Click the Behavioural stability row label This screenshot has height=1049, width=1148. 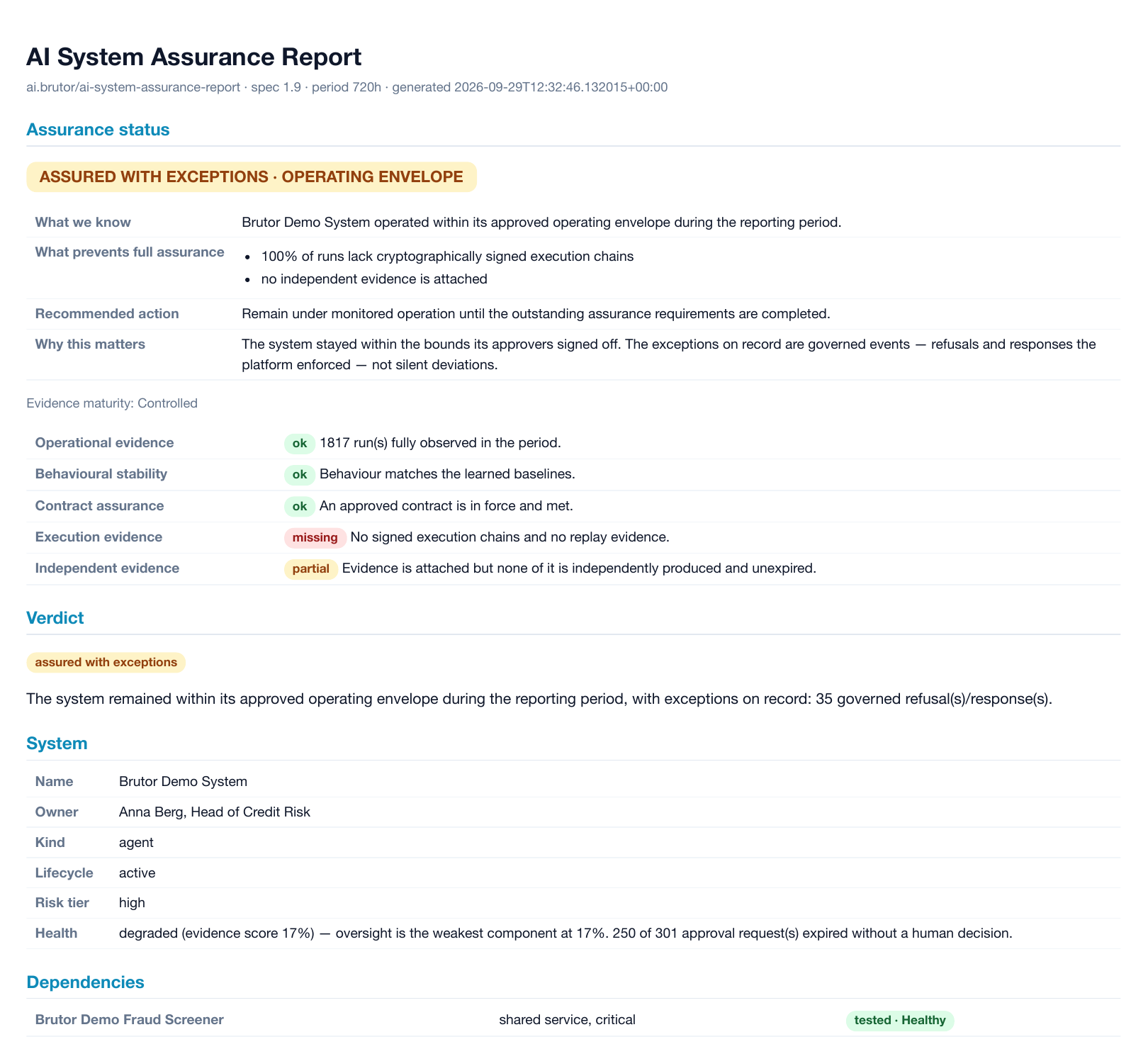[x=101, y=473]
